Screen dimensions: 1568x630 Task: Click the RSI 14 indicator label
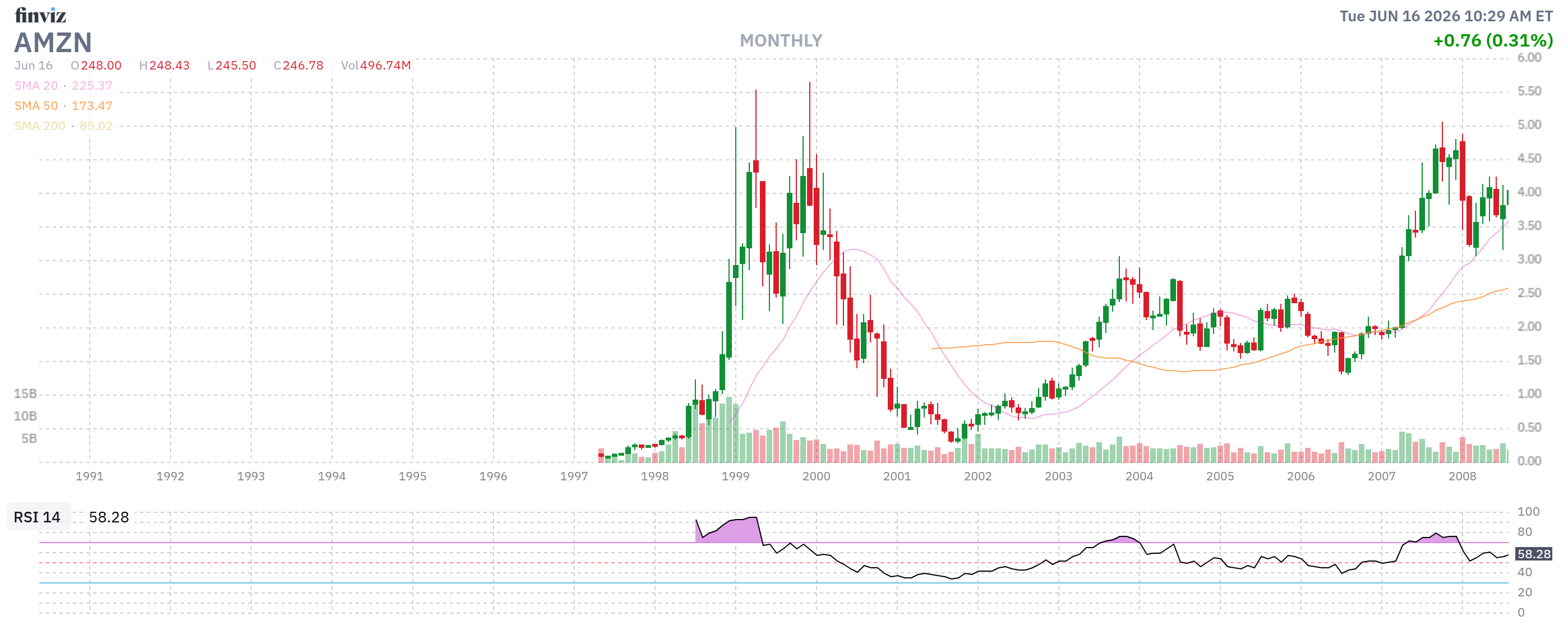[x=37, y=517]
